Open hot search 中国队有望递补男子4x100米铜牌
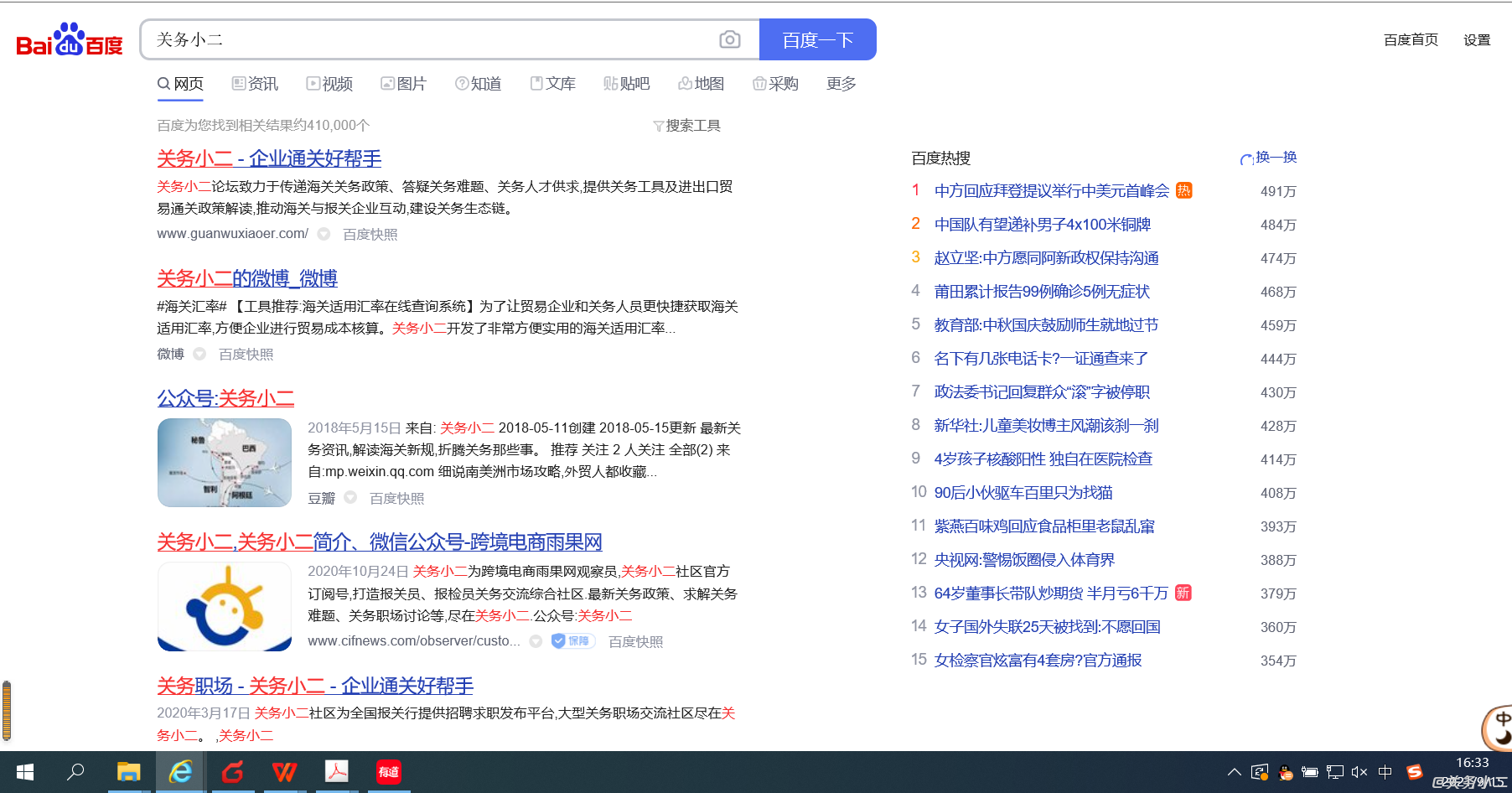The image size is (1512, 793). 1042,224
